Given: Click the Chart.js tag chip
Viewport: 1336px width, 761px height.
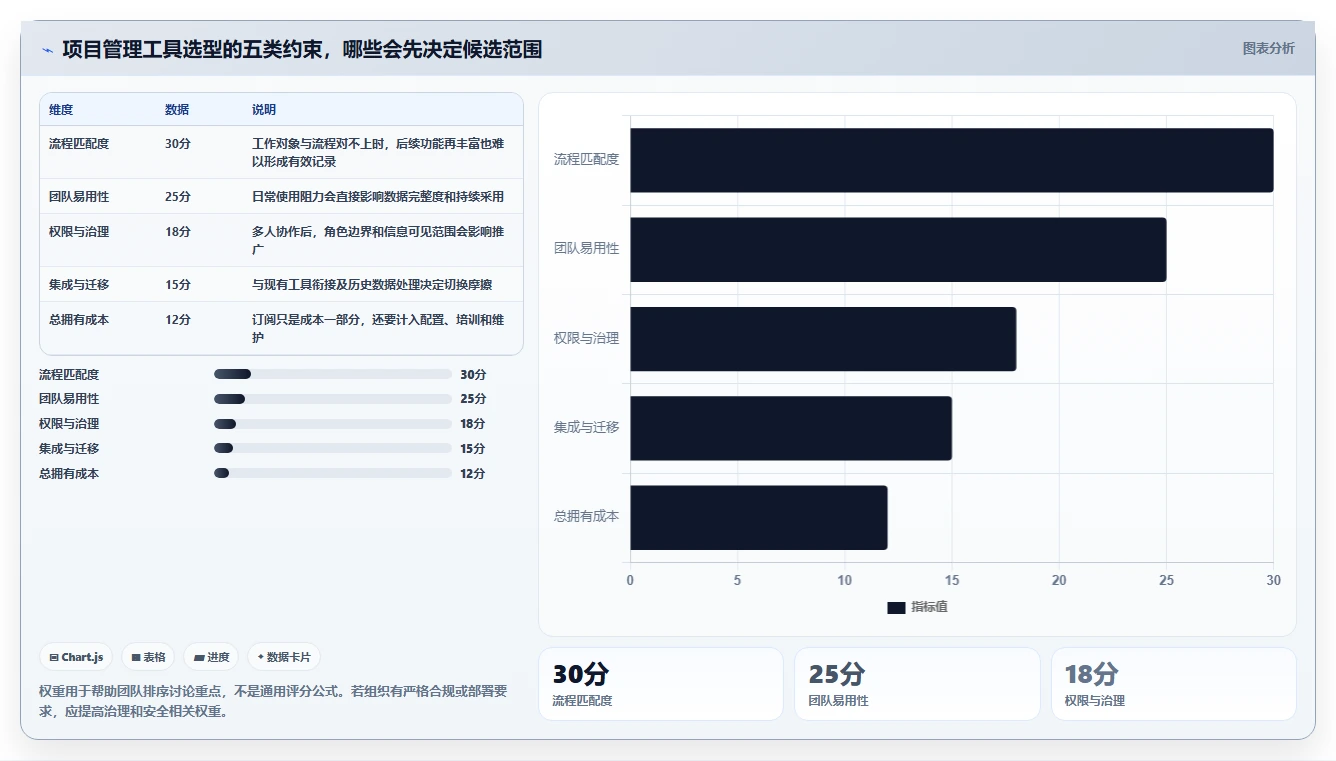Looking at the screenshot, I should coord(76,657).
